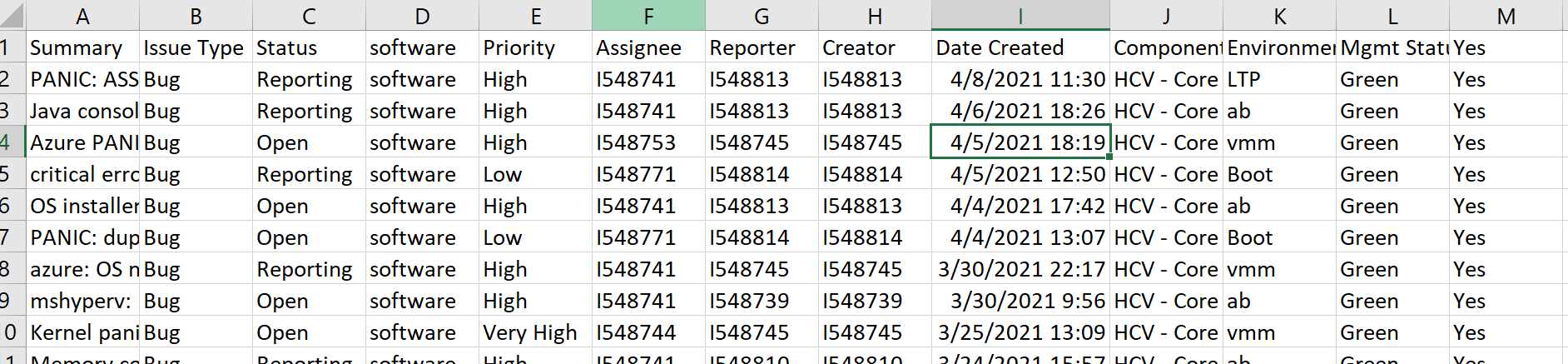Click the Assignee header cell
The width and height of the screenshot is (1568, 364).
648,47
